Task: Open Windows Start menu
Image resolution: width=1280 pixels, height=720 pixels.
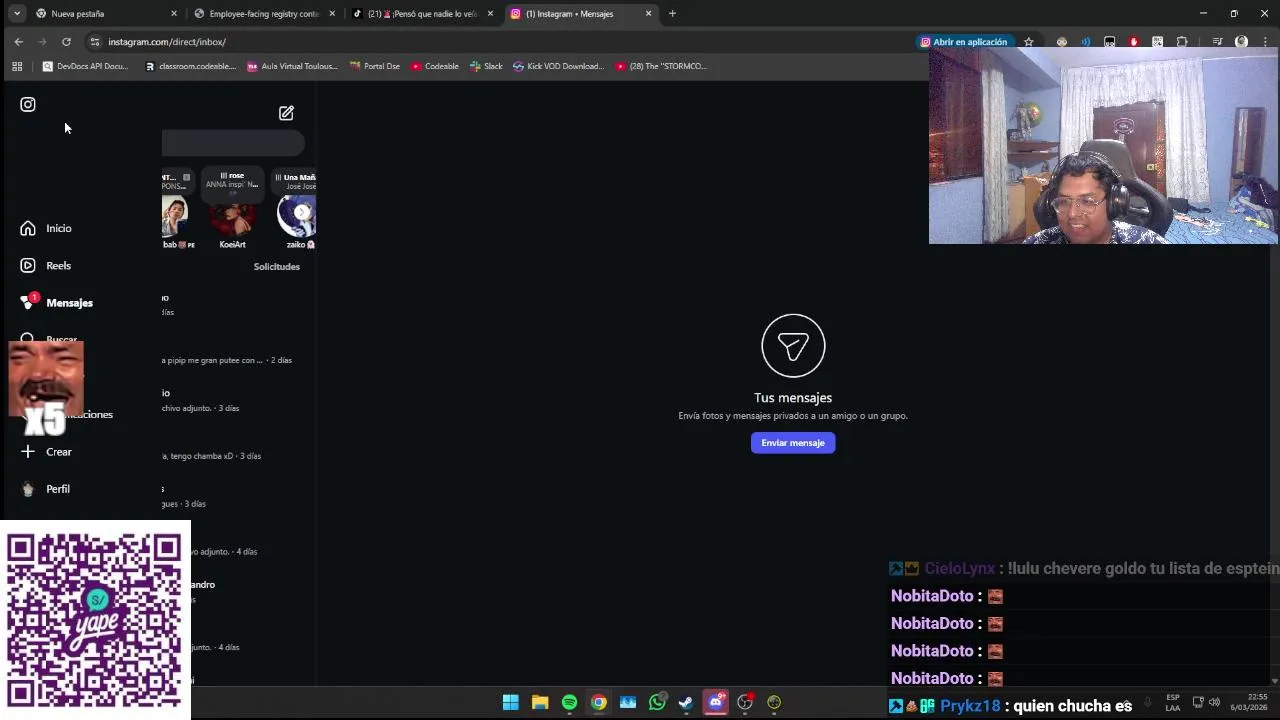Action: coord(510,703)
